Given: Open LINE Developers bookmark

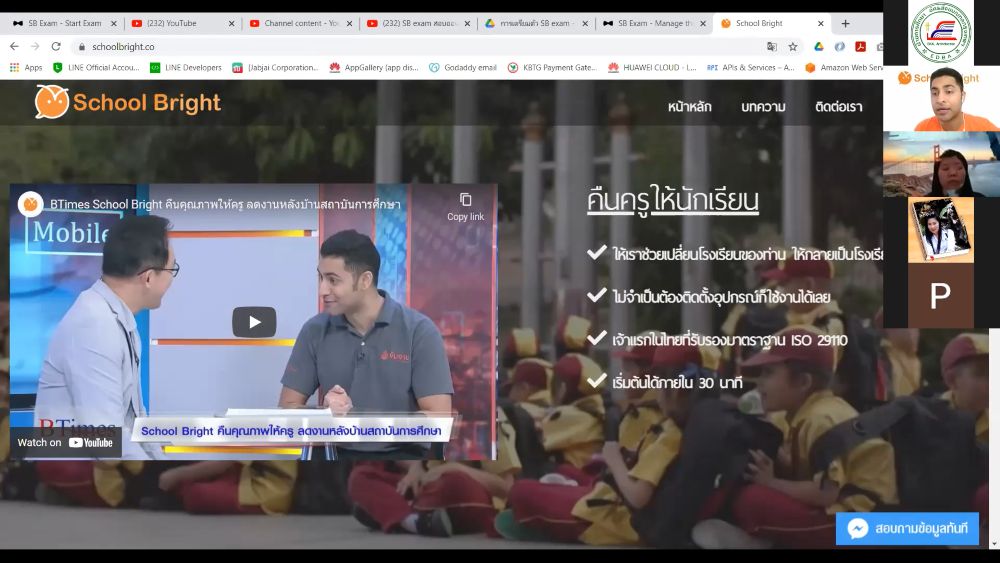Looking at the screenshot, I should tap(186, 68).
